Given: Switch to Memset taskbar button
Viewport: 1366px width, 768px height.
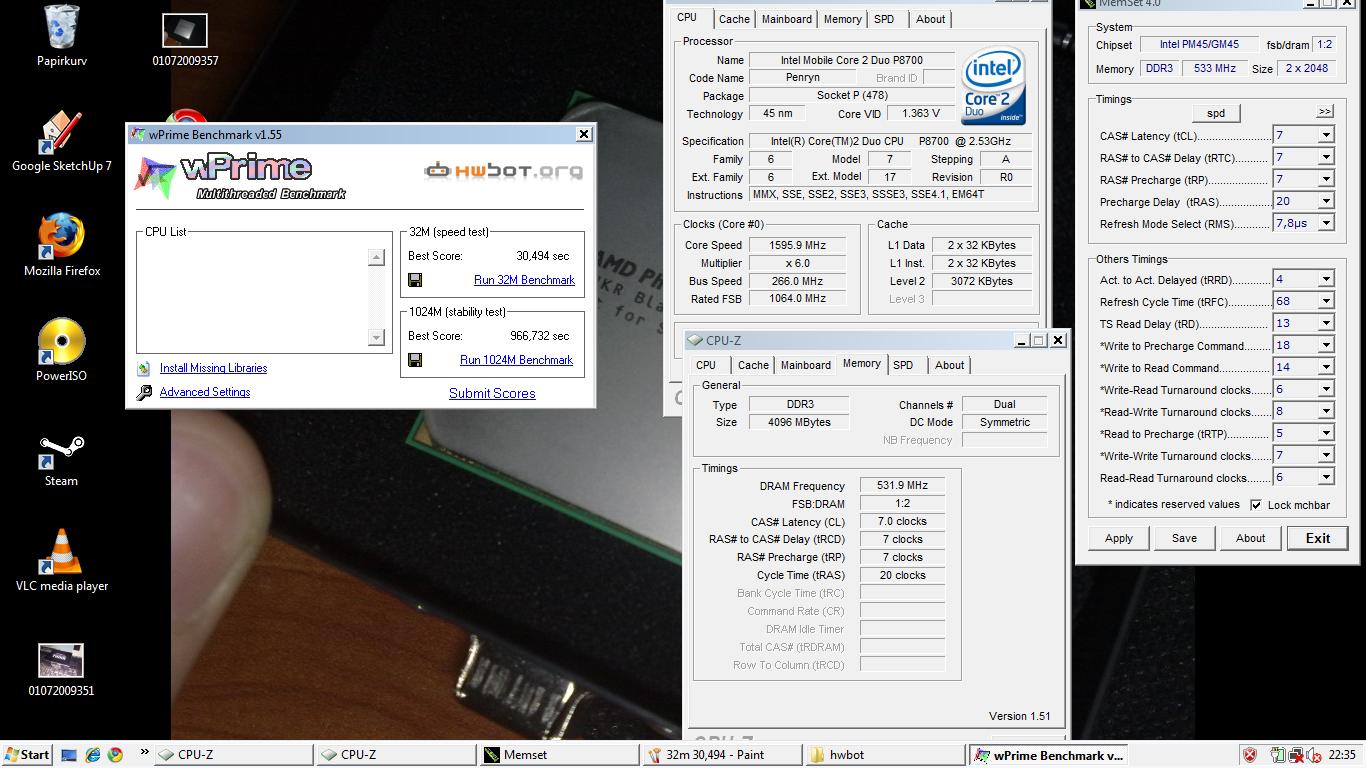Looking at the screenshot, I should coord(557,755).
